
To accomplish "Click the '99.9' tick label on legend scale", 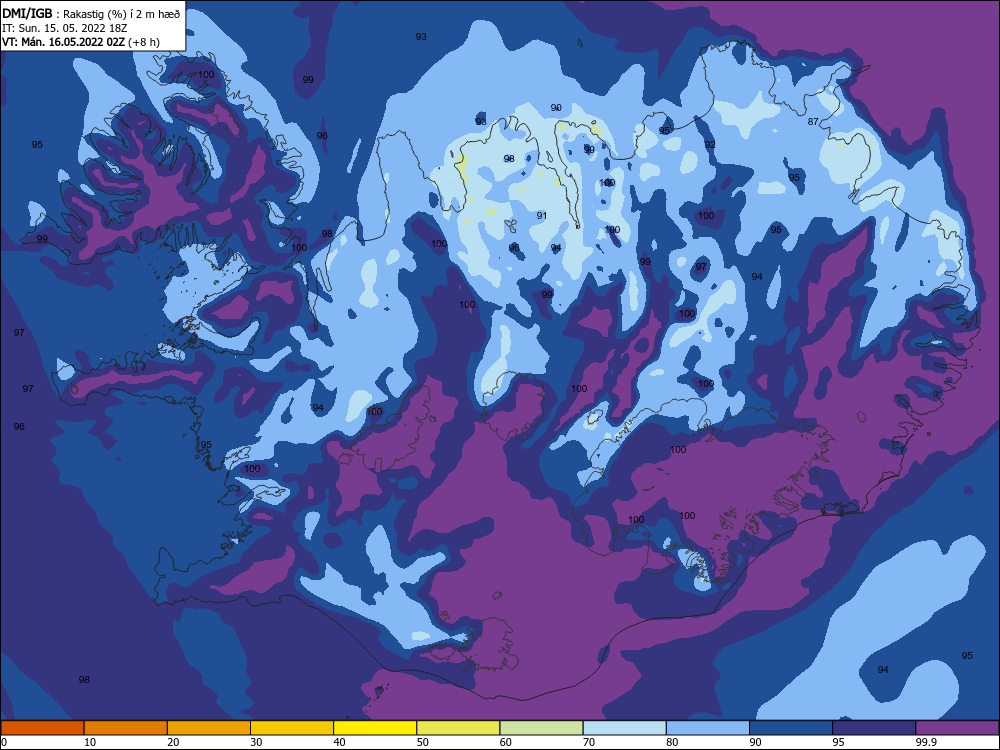I will tap(926, 742).
